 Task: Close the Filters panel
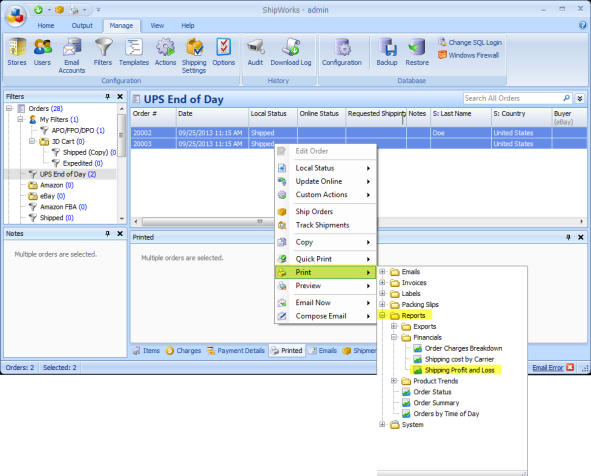(120, 96)
